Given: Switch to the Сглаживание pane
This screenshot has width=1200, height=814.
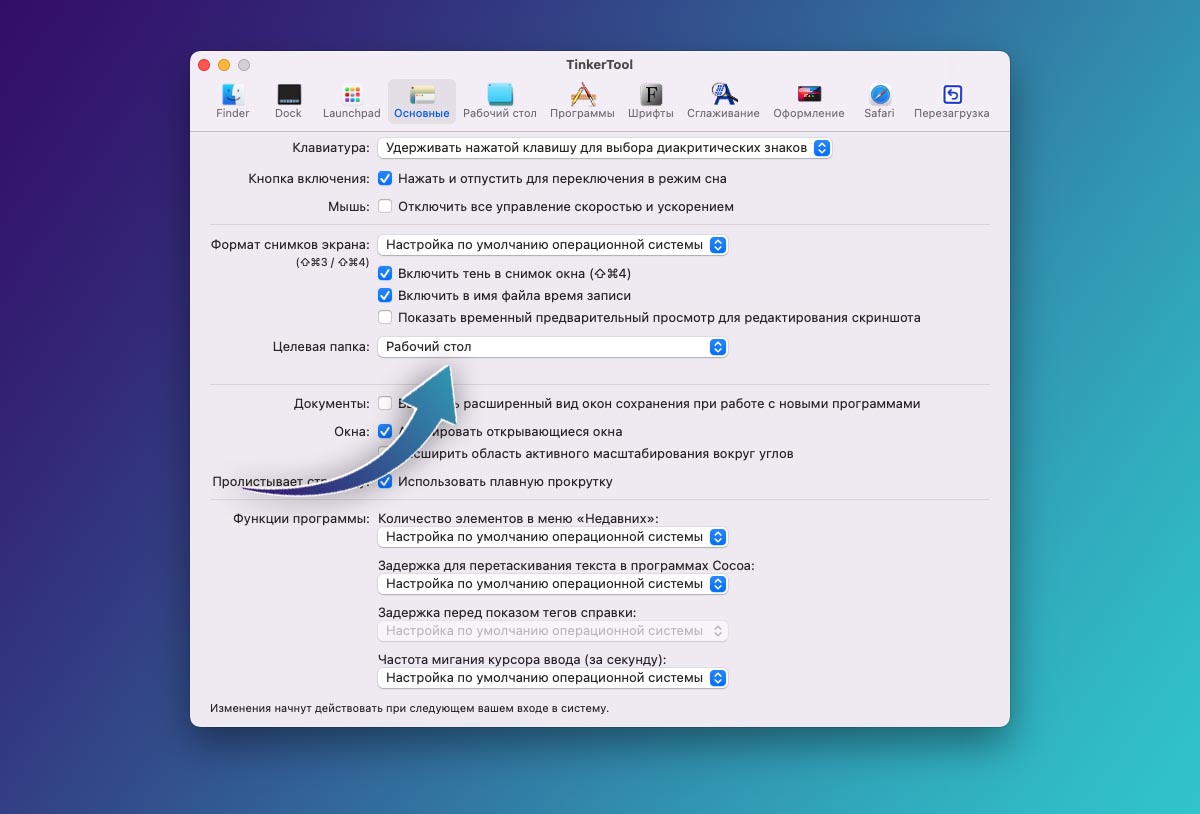Looking at the screenshot, I should [x=723, y=101].
